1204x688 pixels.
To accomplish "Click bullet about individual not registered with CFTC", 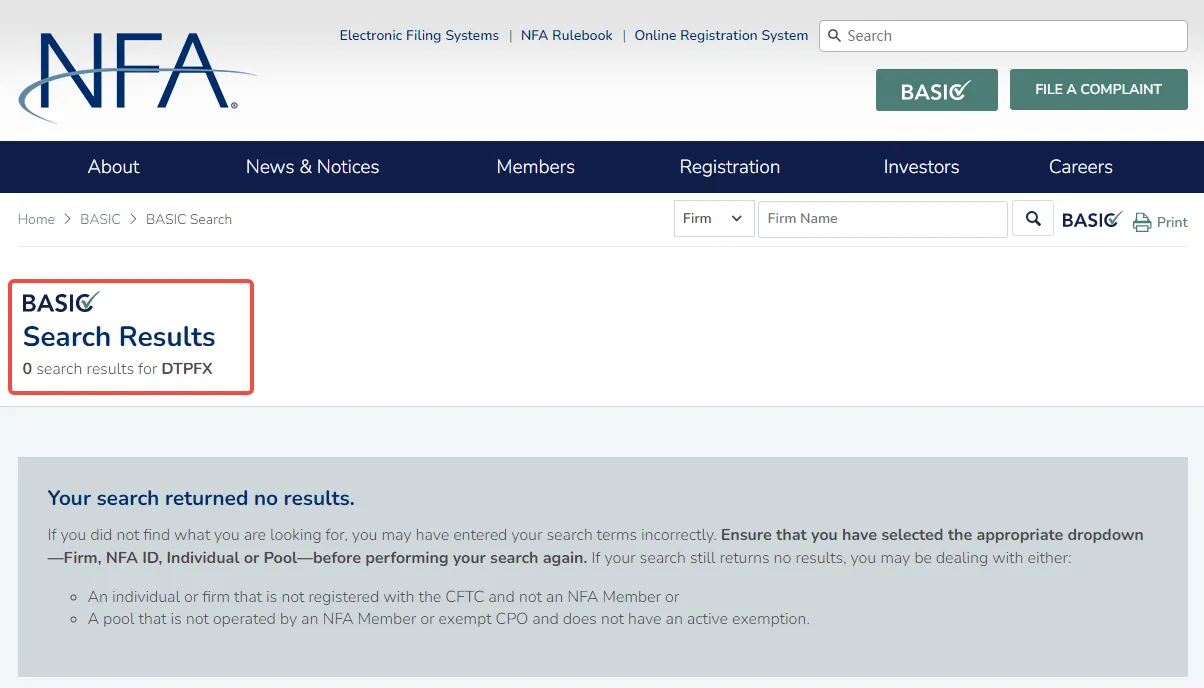I will (x=383, y=597).
